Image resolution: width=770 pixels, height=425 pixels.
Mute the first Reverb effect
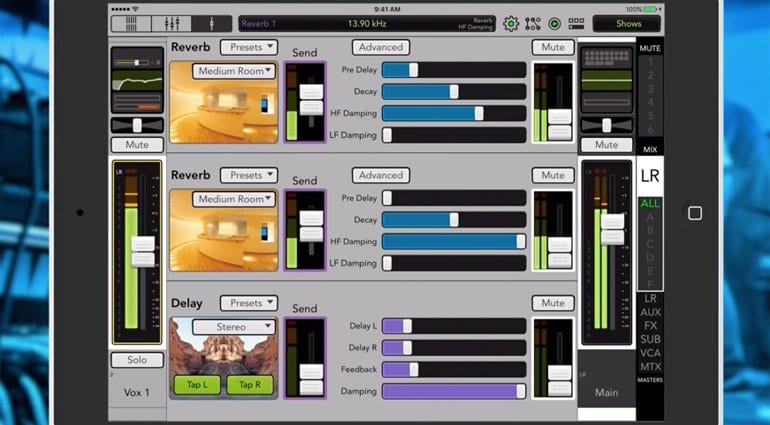coord(553,47)
